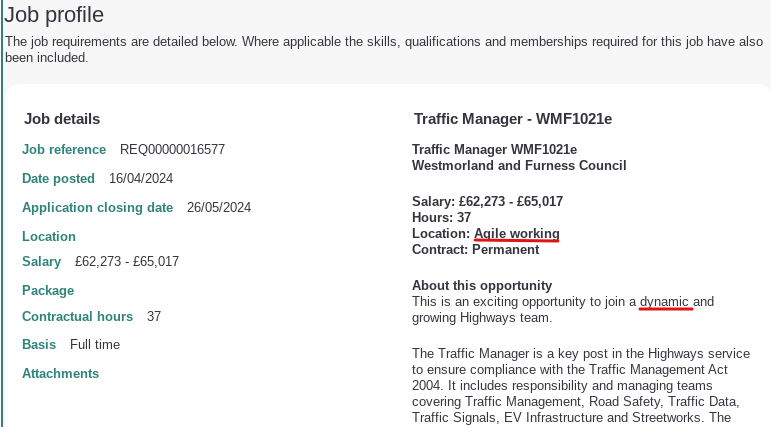
Task: Click the "Package" label
Action: click(48, 291)
